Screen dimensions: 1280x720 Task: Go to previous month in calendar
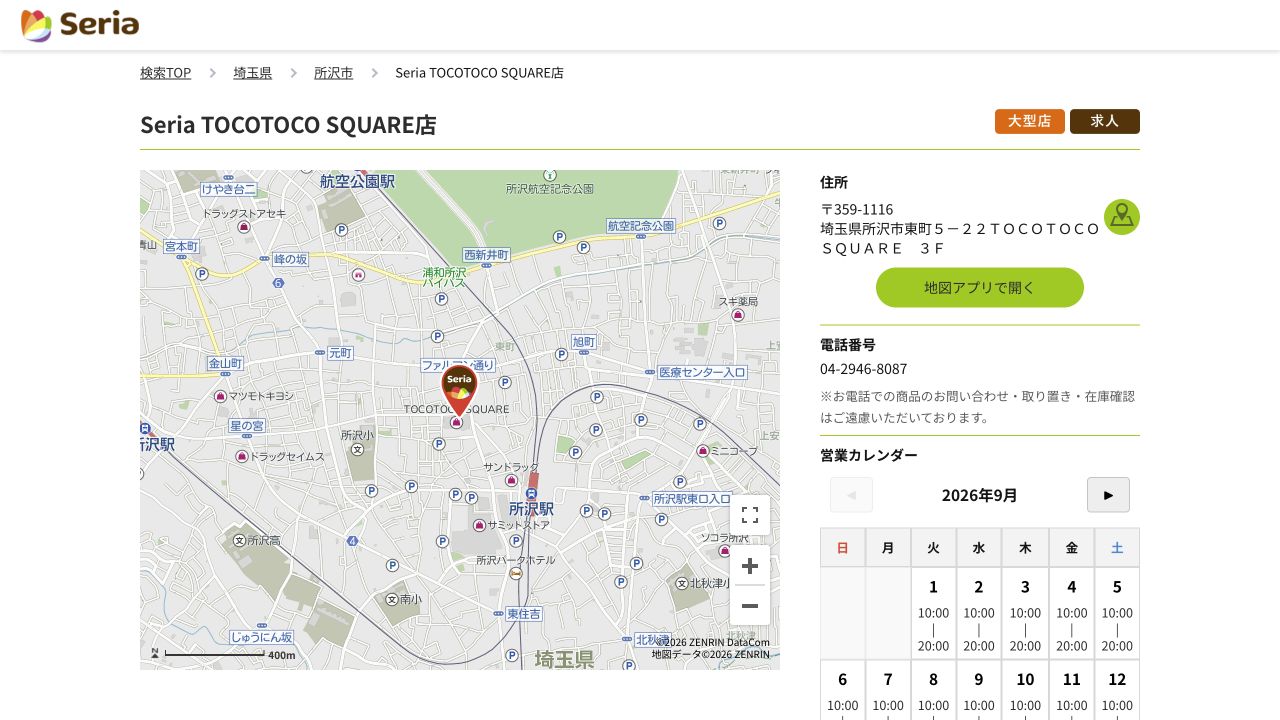[851, 495]
